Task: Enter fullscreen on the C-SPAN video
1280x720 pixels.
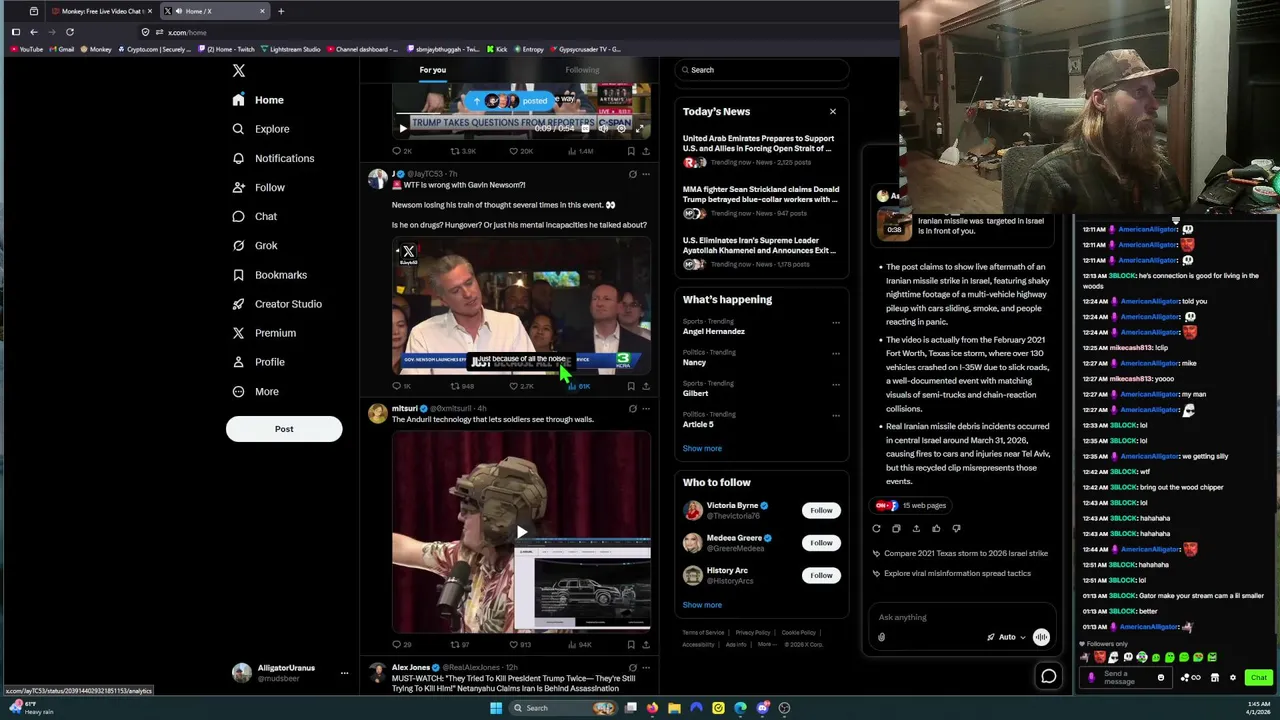Action: pos(640,128)
